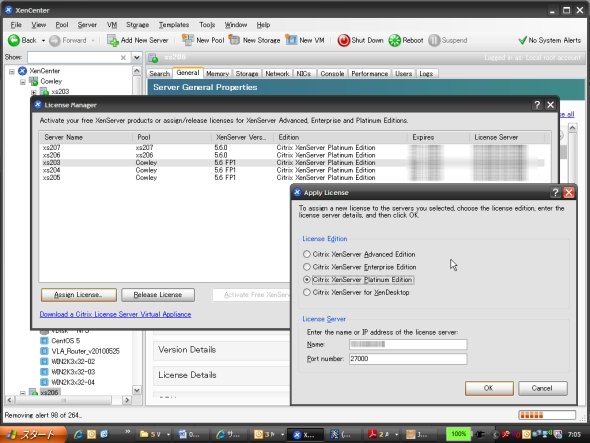The height and width of the screenshot is (443, 590).
Task: Click the Port number input field
Action: [408, 359]
